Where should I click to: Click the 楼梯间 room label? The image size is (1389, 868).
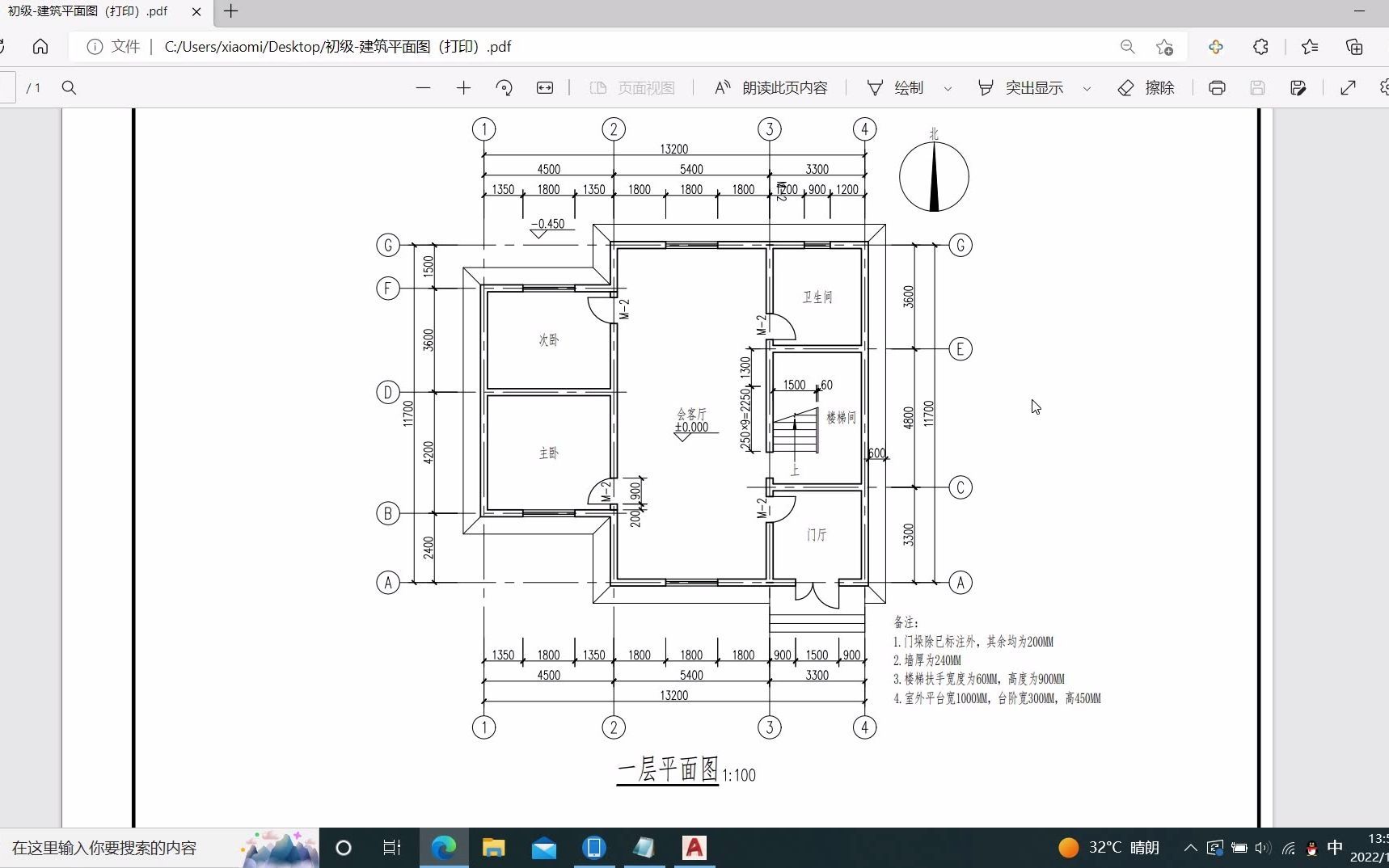[x=841, y=418]
